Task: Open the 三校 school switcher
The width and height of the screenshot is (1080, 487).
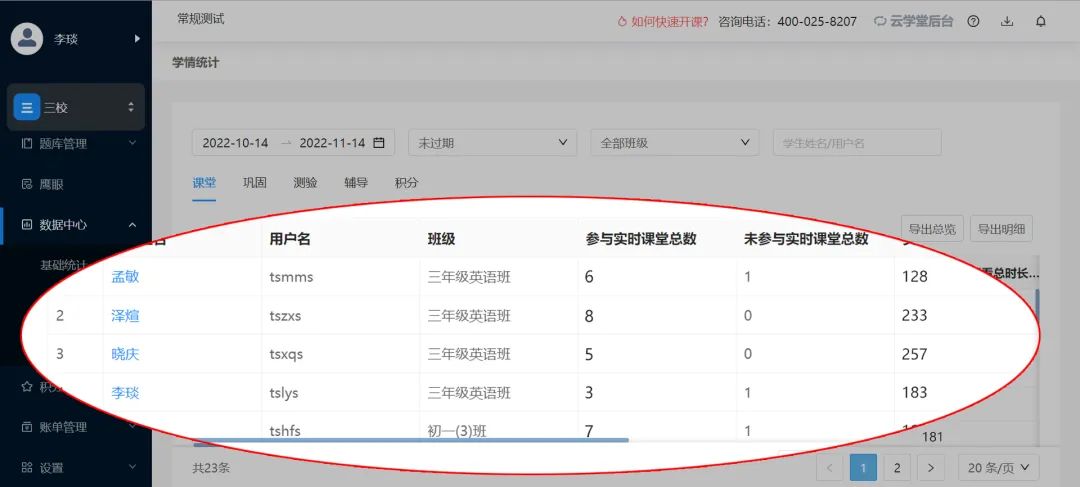Action: click(76, 107)
